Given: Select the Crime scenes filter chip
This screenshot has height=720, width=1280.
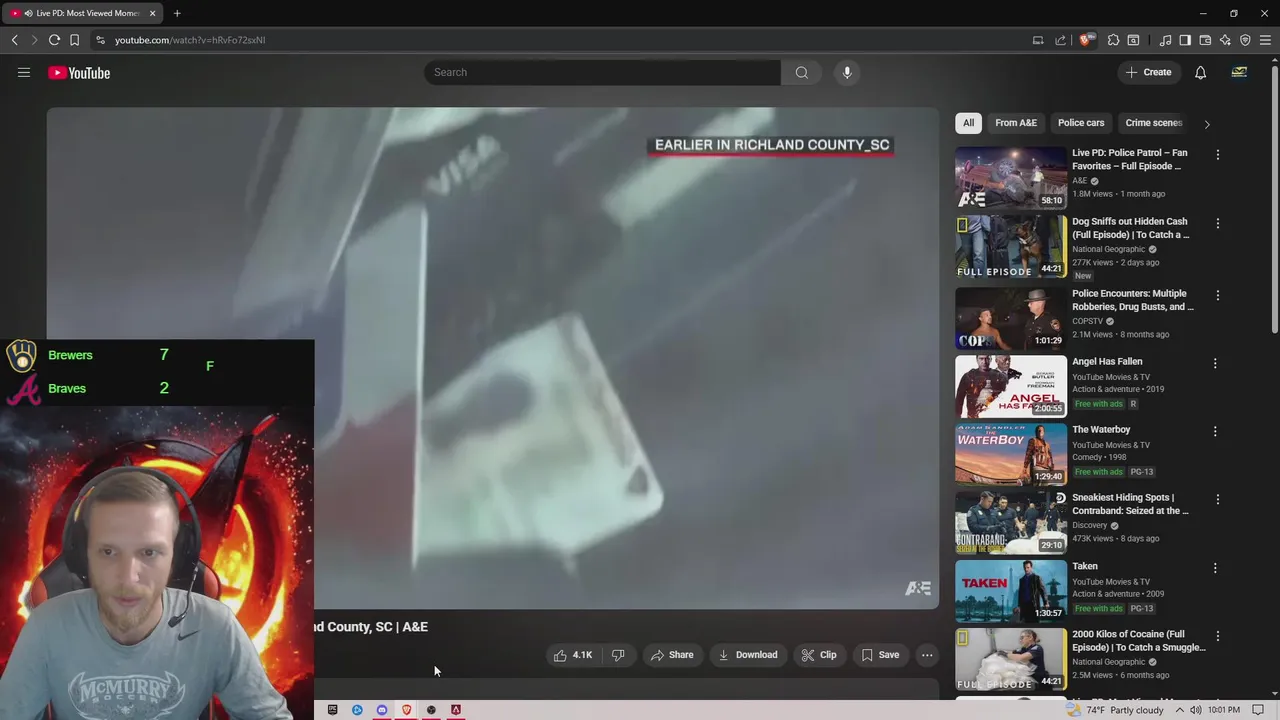Looking at the screenshot, I should tap(1154, 123).
